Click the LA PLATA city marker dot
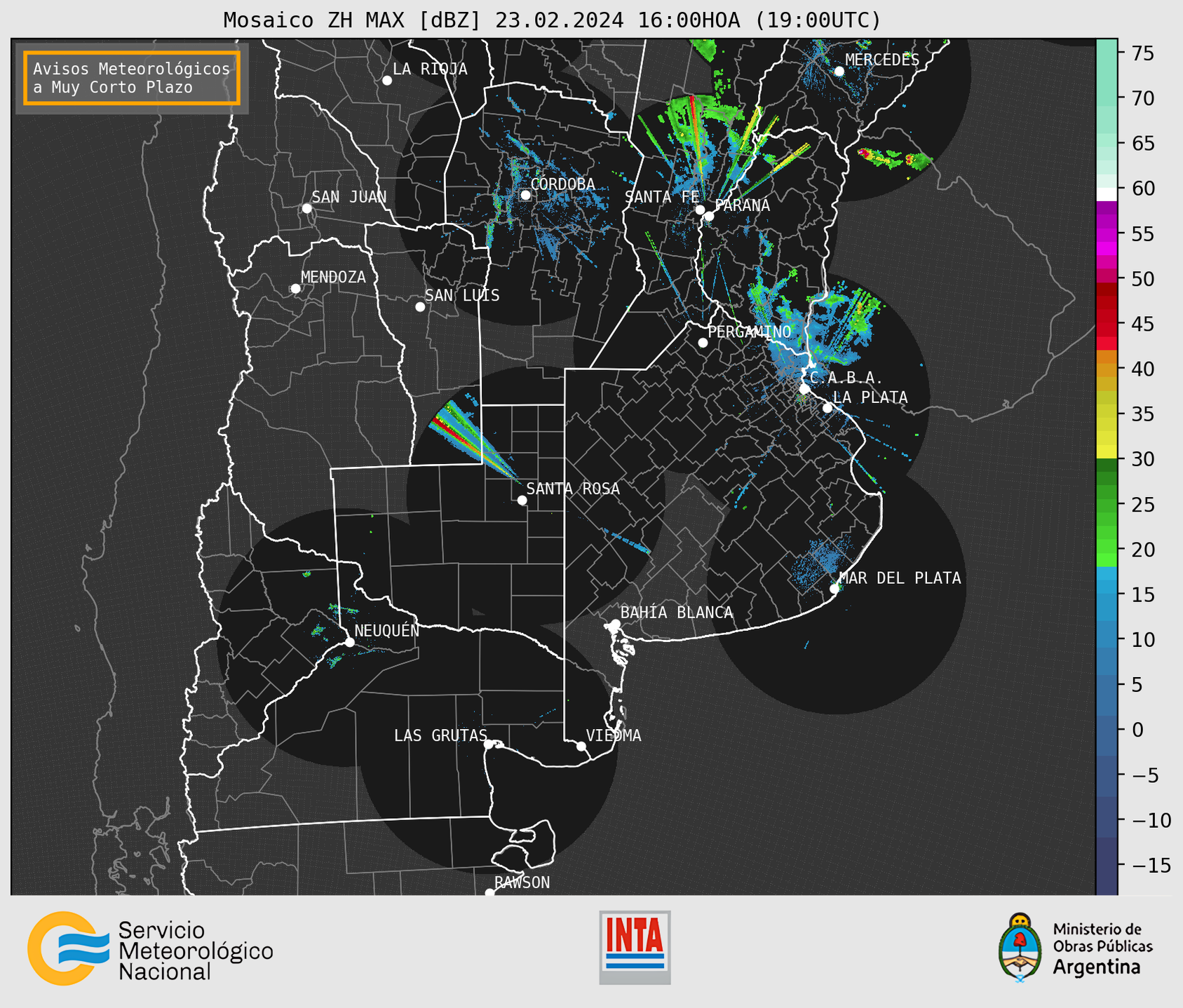 (x=827, y=408)
